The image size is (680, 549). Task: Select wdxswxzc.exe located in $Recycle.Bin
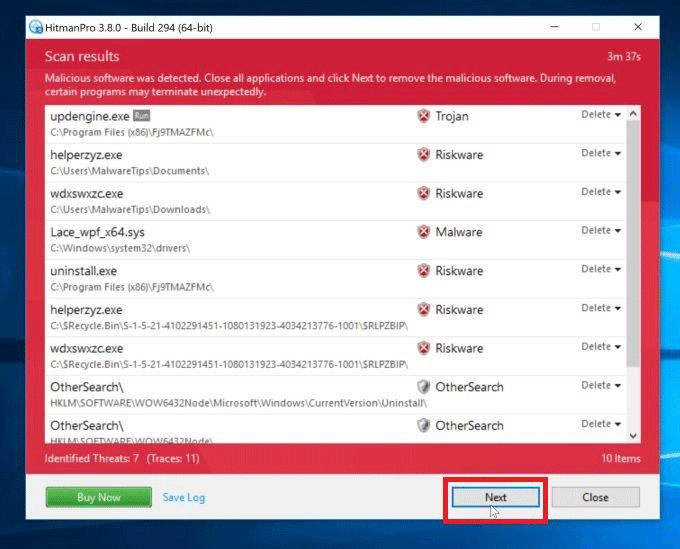coord(336,356)
